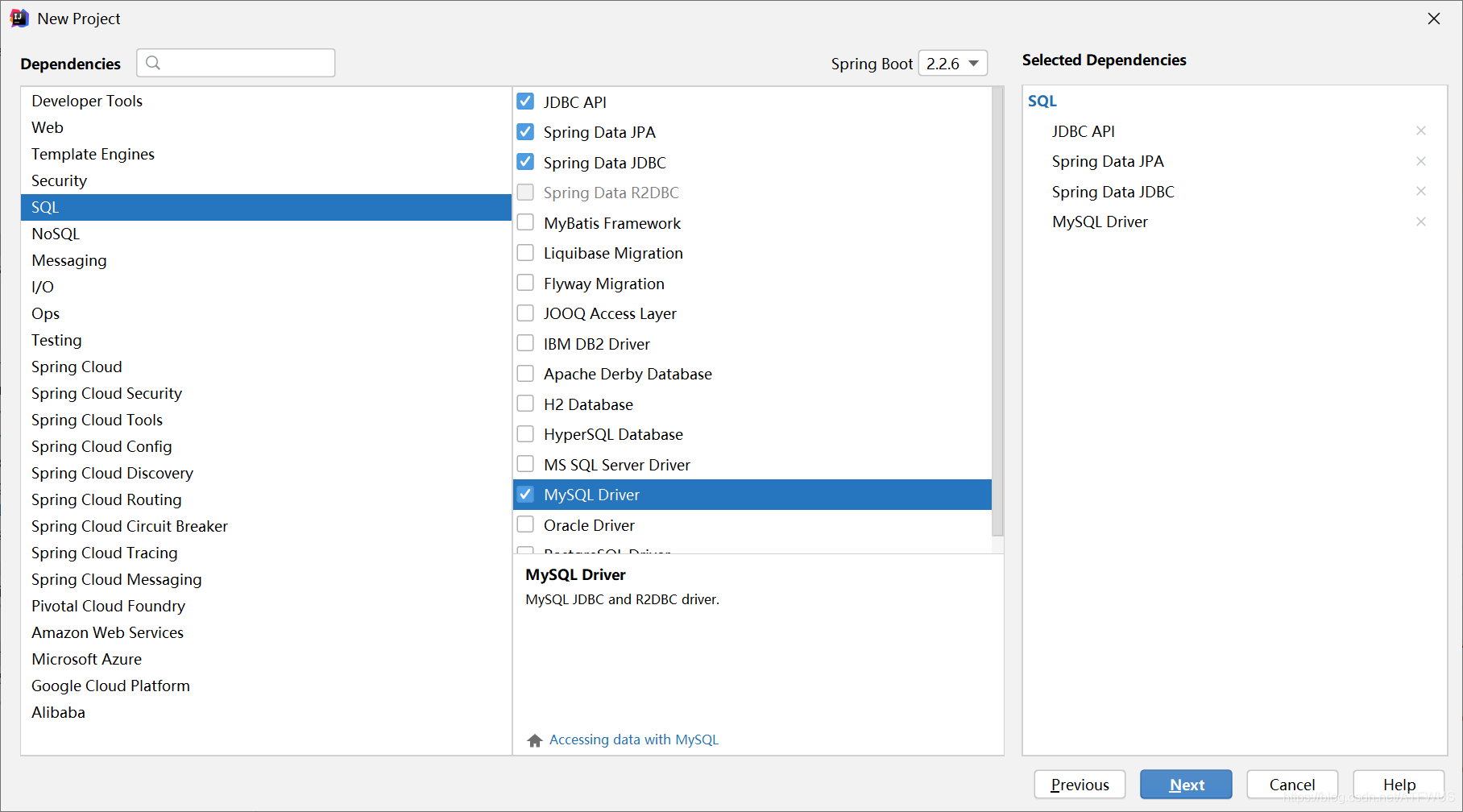Screen dimensions: 1463x812
Task: Enable the Apache Derby Database checkbox
Action: (525, 374)
